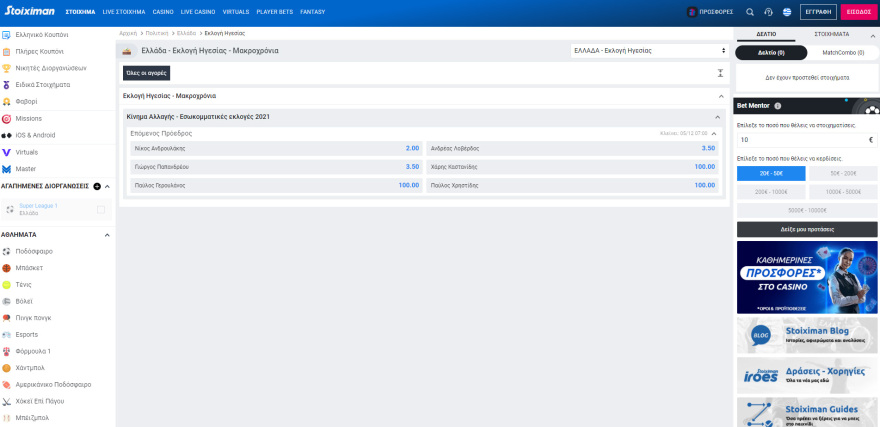Click the help headset icon

tap(768, 12)
